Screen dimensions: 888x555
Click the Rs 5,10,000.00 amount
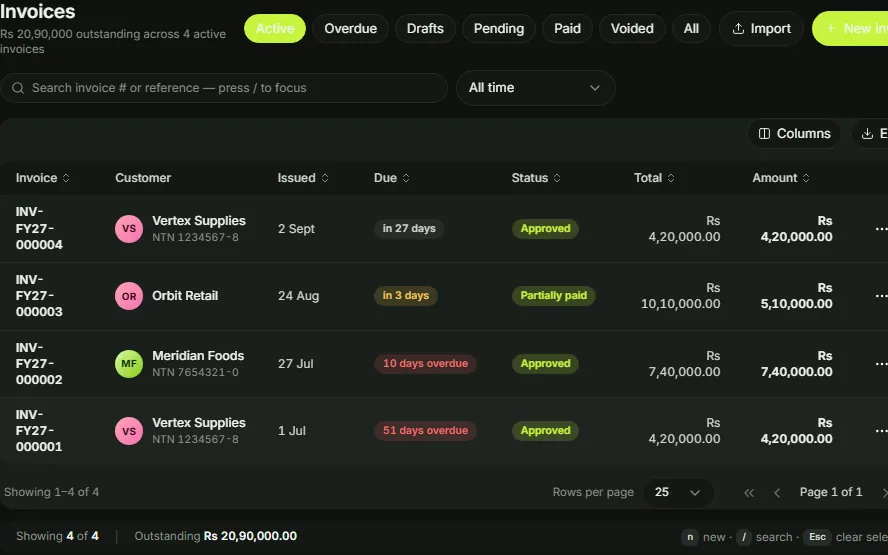coord(796,296)
